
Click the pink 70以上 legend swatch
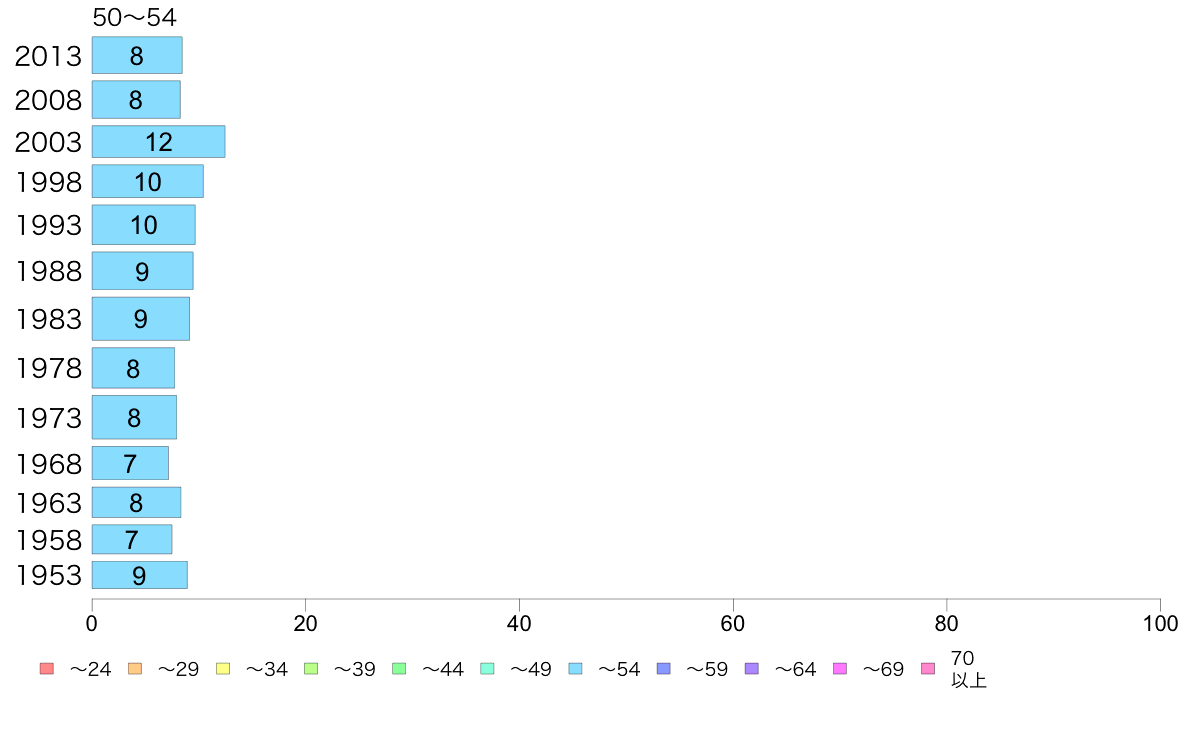pyautogui.click(x=928, y=669)
